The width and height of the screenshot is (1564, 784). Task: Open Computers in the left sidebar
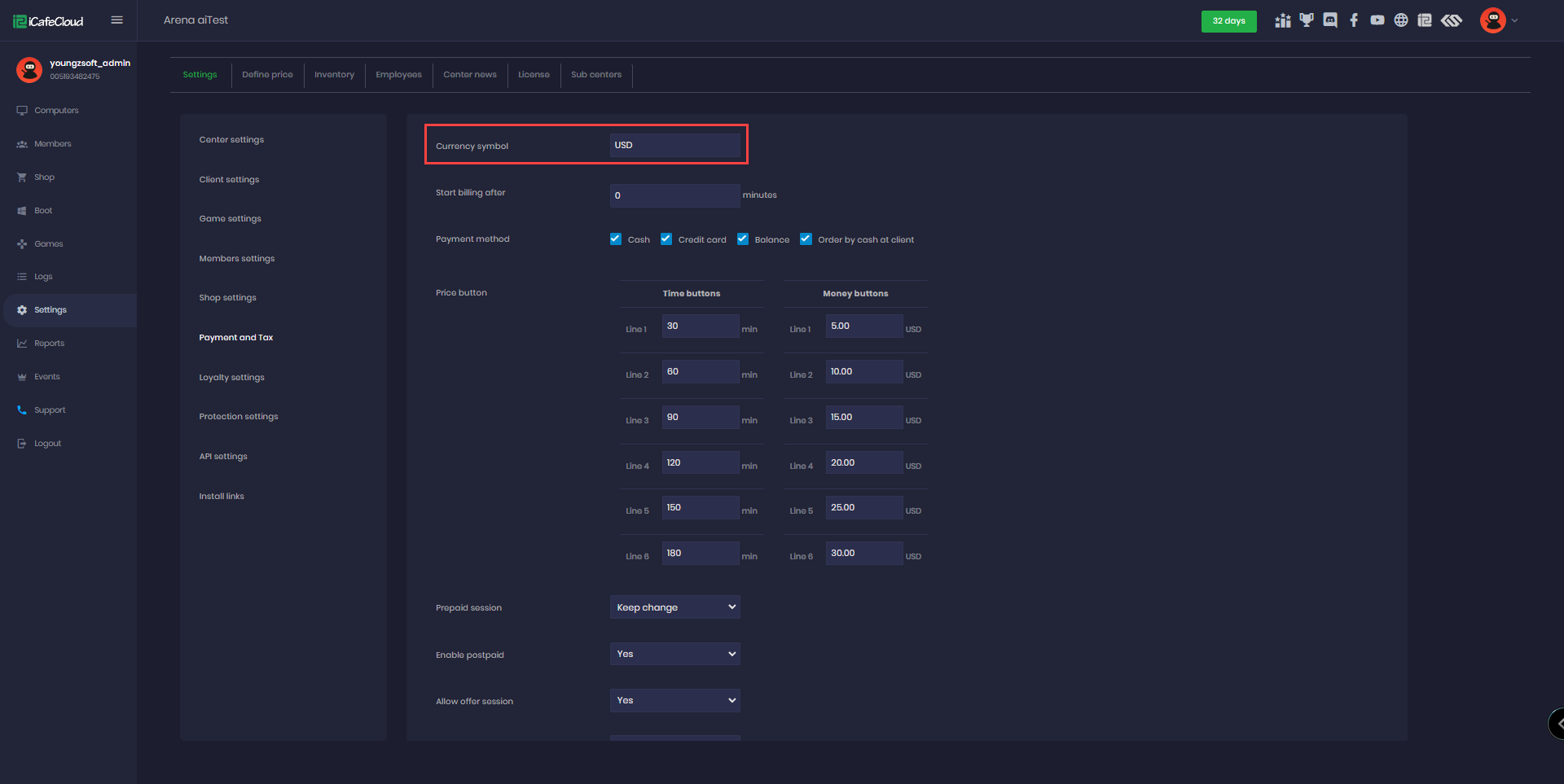click(x=56, y=111)
